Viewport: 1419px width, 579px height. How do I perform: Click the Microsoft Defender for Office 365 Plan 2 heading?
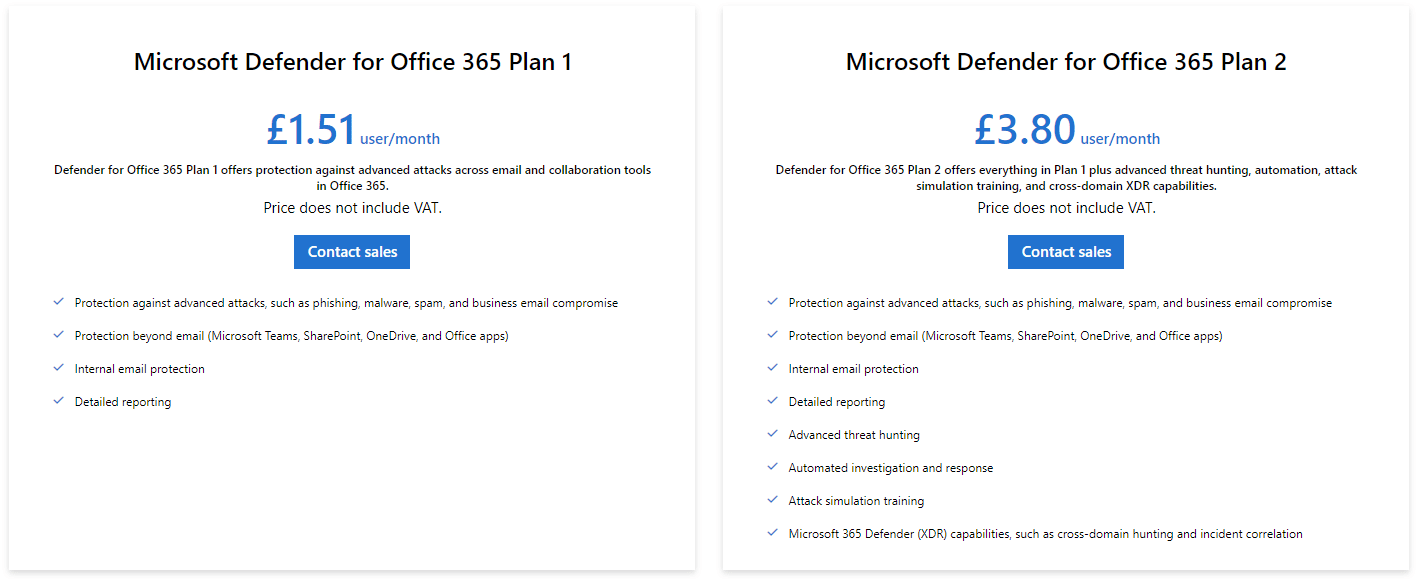1066,61
